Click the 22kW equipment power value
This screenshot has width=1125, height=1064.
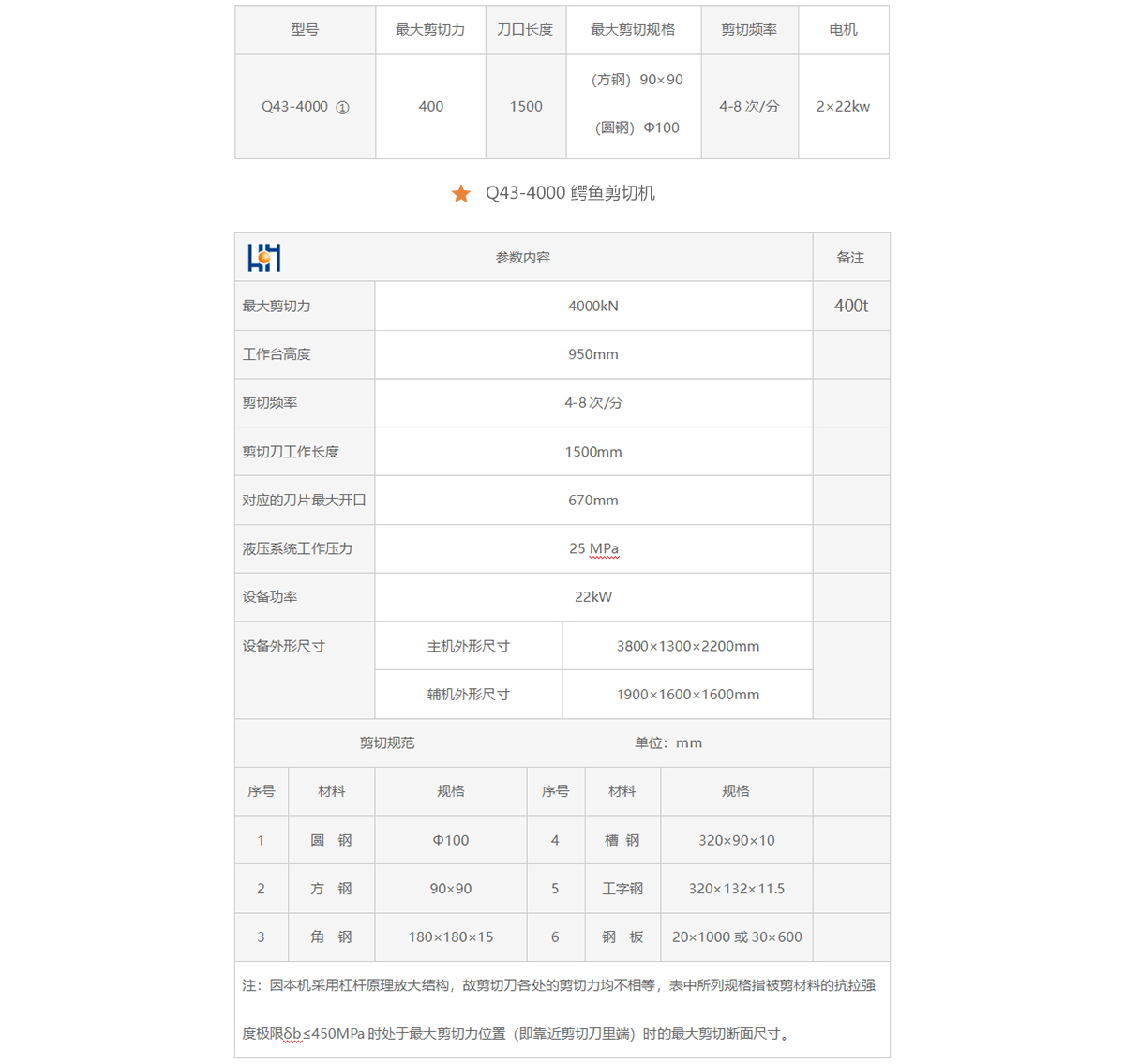(x=592, y=597)
